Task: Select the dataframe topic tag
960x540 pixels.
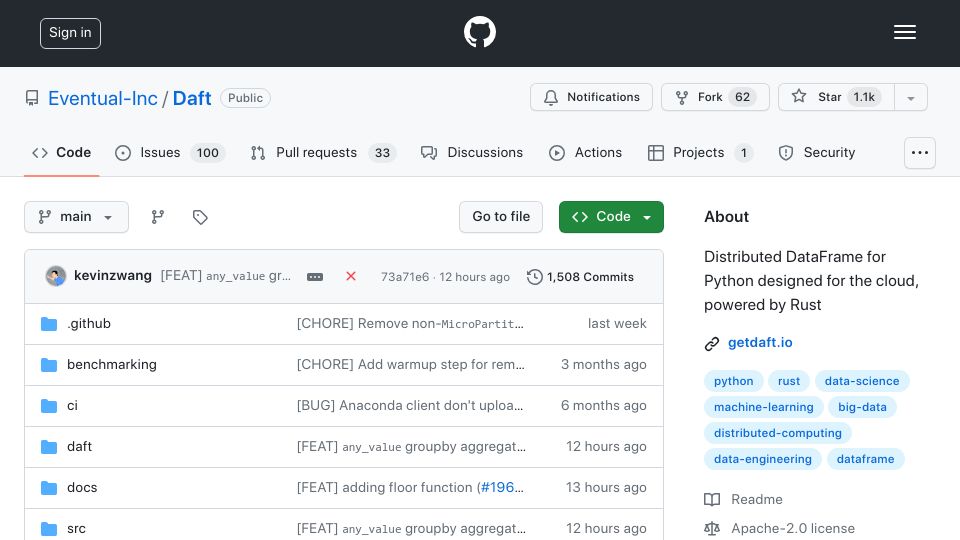Action: [865, 459]
